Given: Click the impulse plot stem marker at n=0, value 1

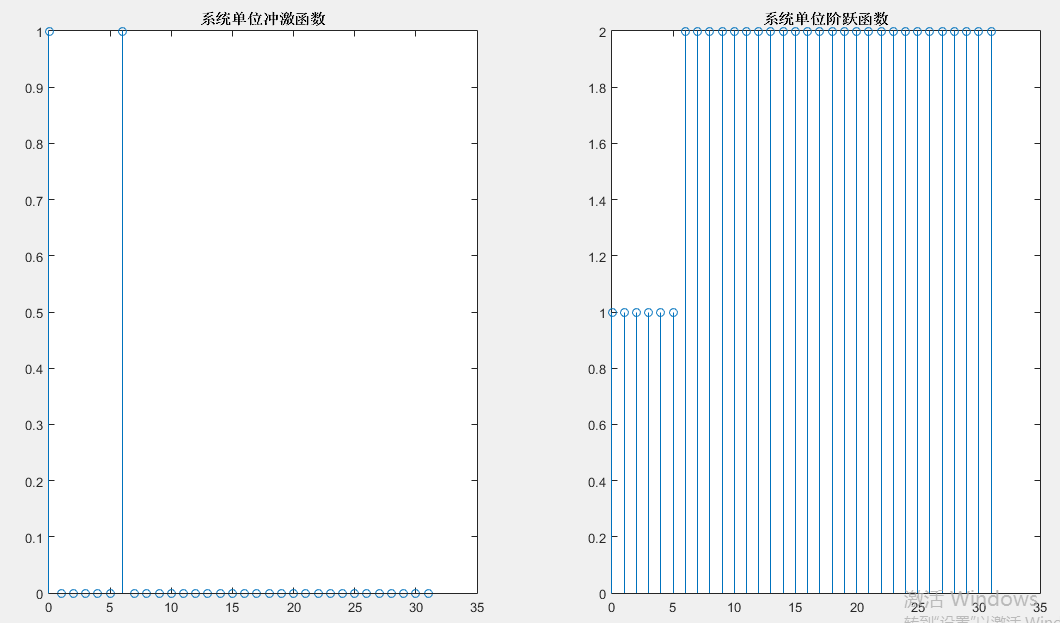Looking at the screenshot, I should (49, 32).
